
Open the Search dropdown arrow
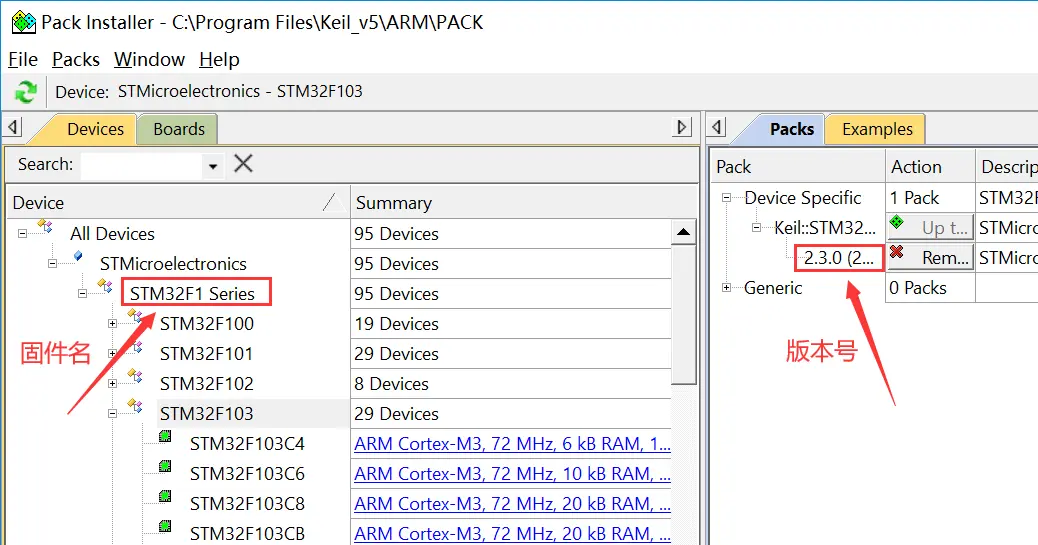[212, 166]
